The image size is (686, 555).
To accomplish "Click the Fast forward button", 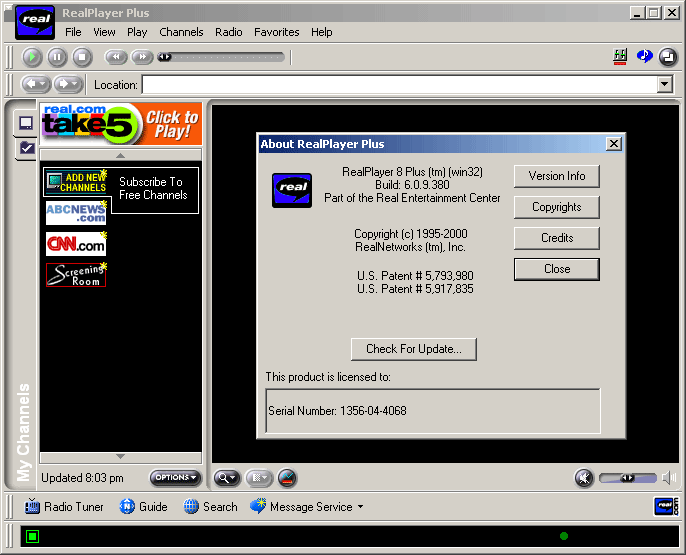I will [x=142, y=57].
